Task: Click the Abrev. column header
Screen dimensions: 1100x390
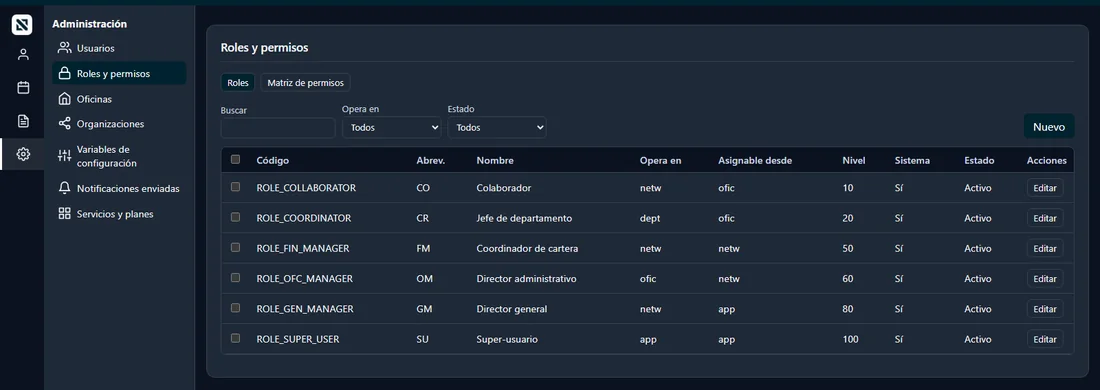Action: pos(431,161)
